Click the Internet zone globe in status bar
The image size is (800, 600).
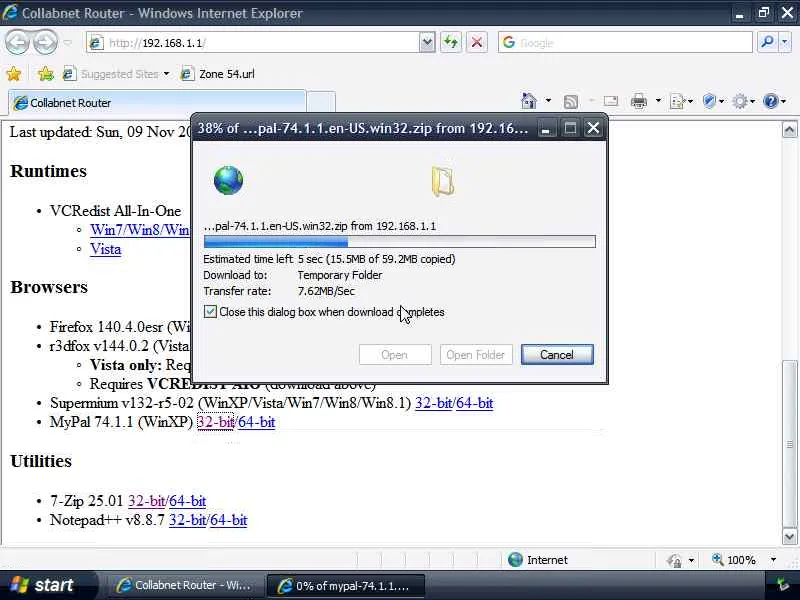[515, 560]
